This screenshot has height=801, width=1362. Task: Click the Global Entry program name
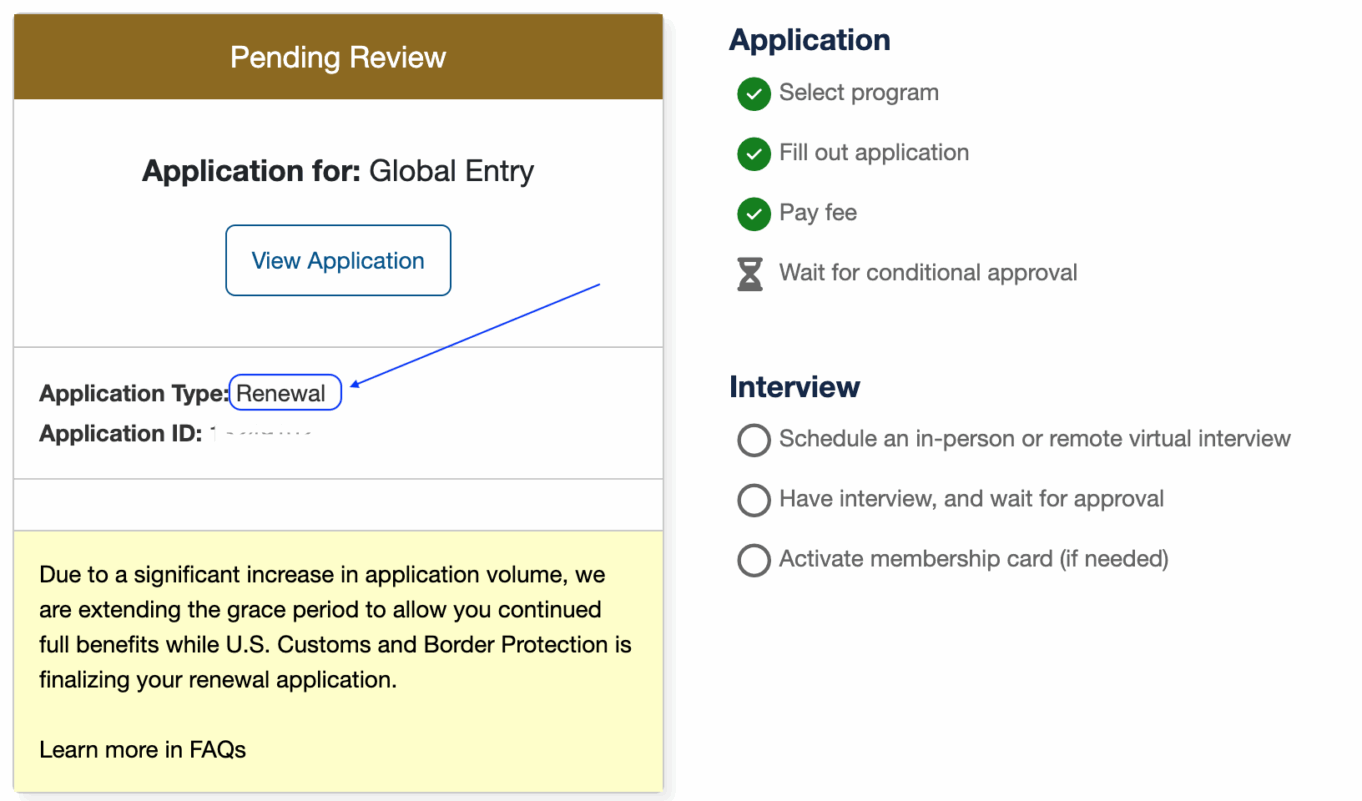pos(451,171)
